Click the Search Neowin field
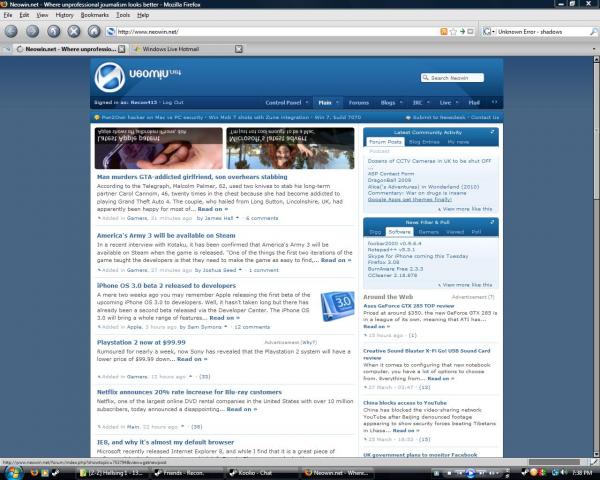 pyautogui.click(x=452, y=78)
